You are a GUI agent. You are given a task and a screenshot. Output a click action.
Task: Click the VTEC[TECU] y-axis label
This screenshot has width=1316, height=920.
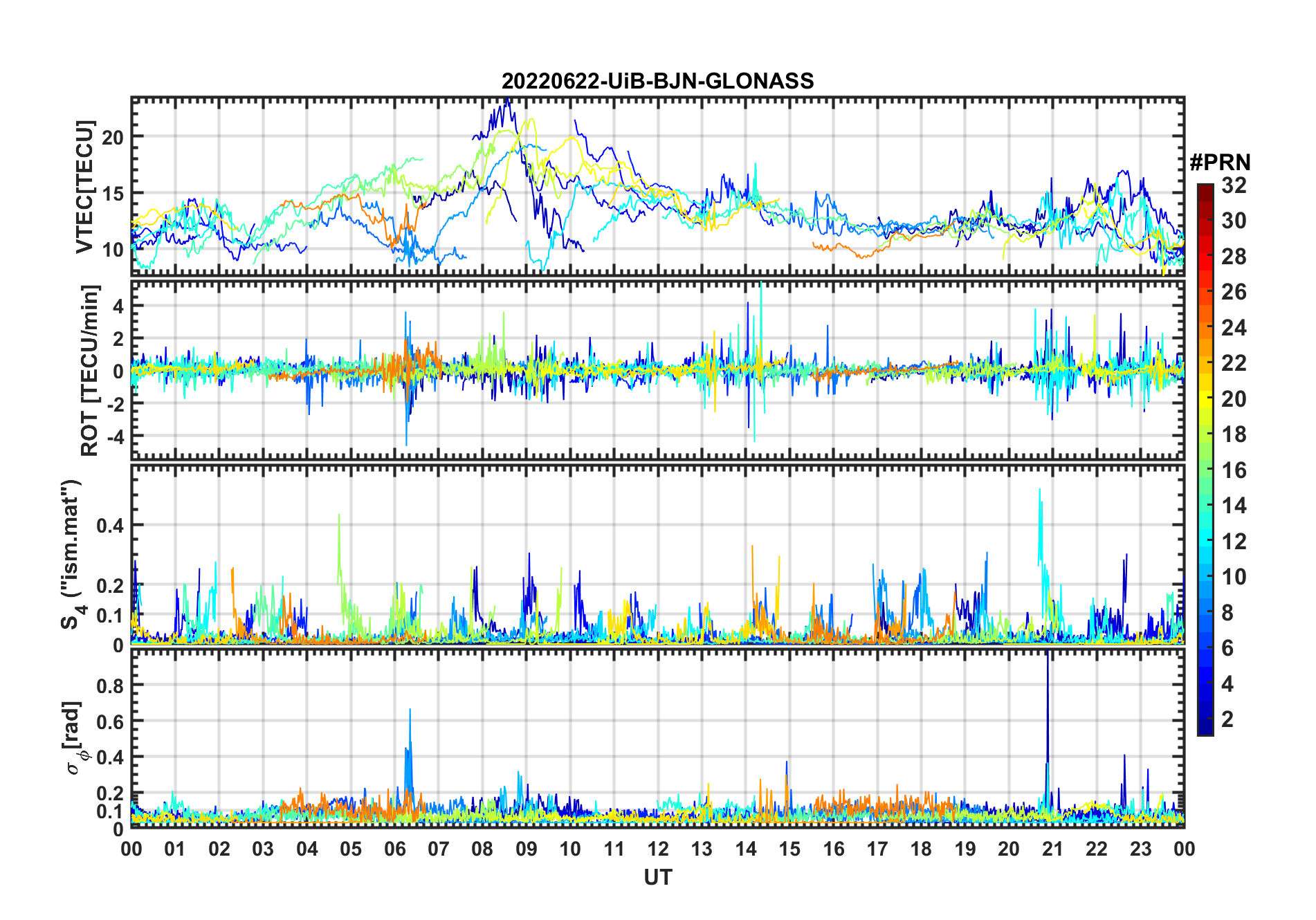[x=85, y=187]
